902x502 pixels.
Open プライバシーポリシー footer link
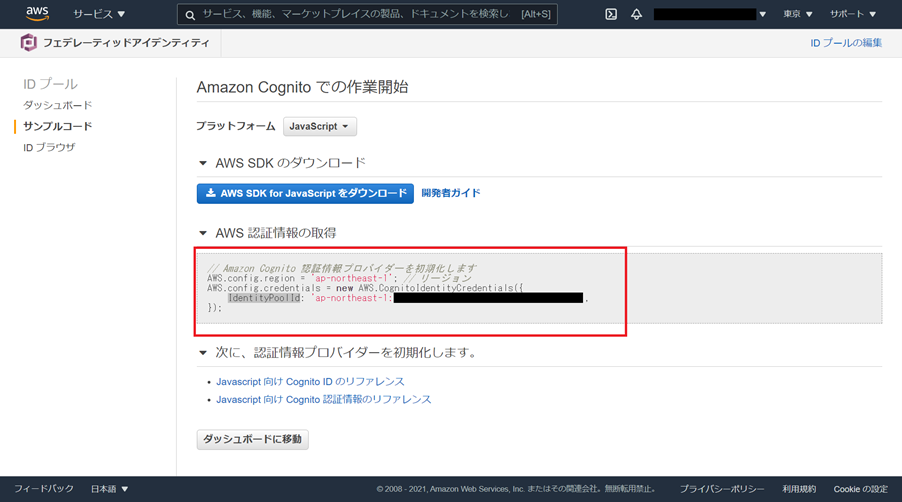click(722, 489)
